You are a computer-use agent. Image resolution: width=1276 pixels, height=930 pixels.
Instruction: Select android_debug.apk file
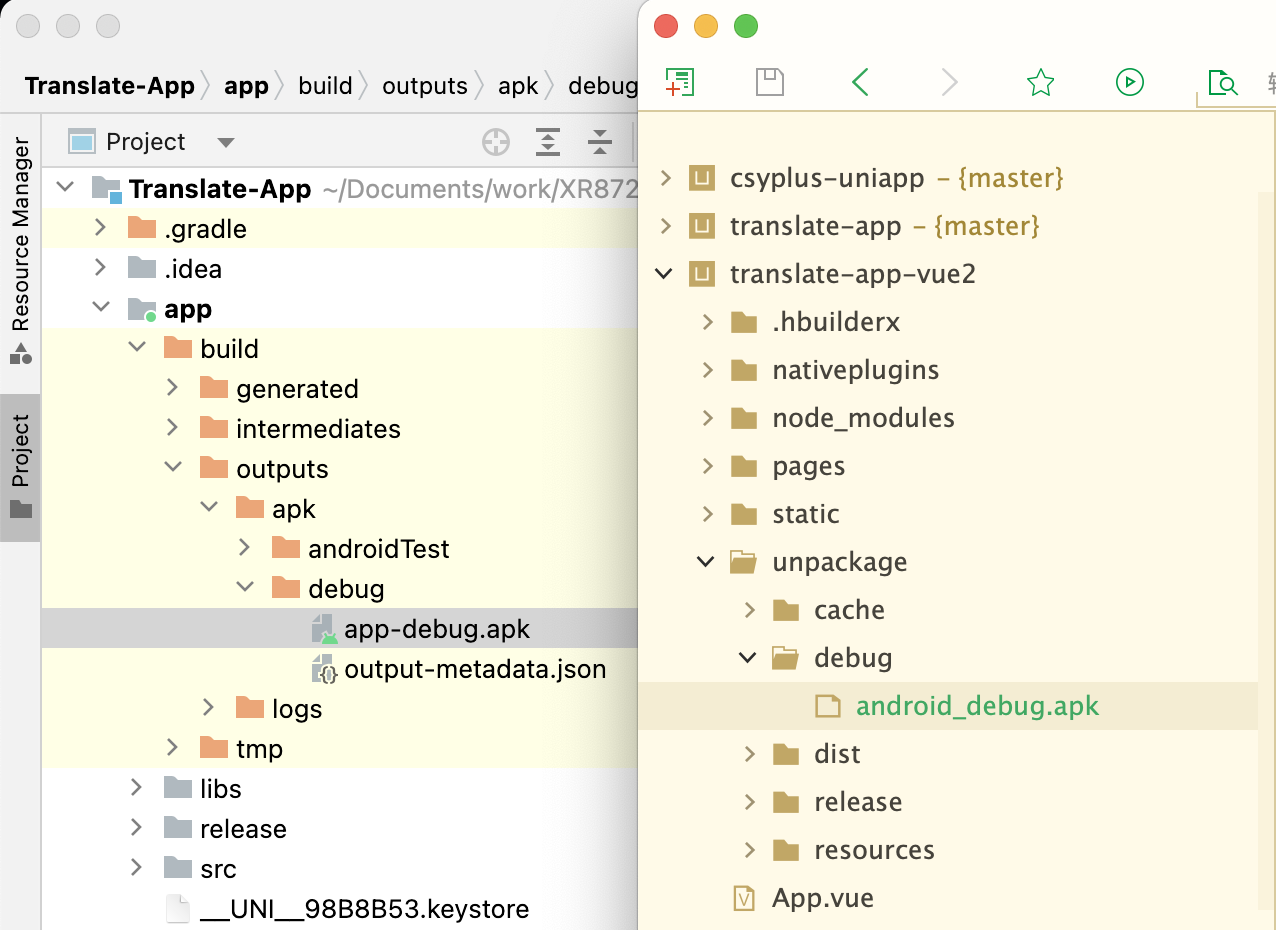coord(948,706)
